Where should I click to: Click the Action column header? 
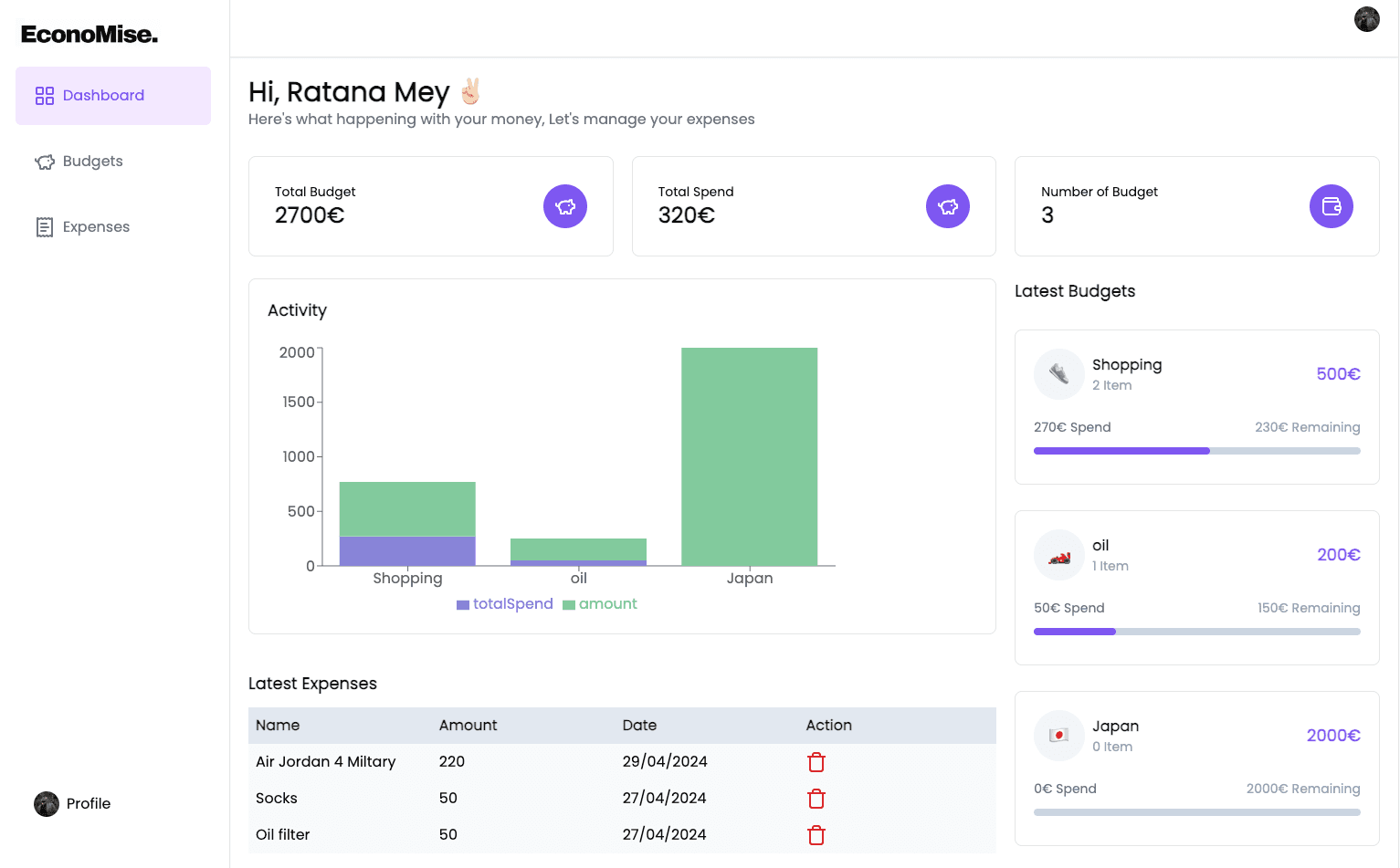click(x=829, y=726)
